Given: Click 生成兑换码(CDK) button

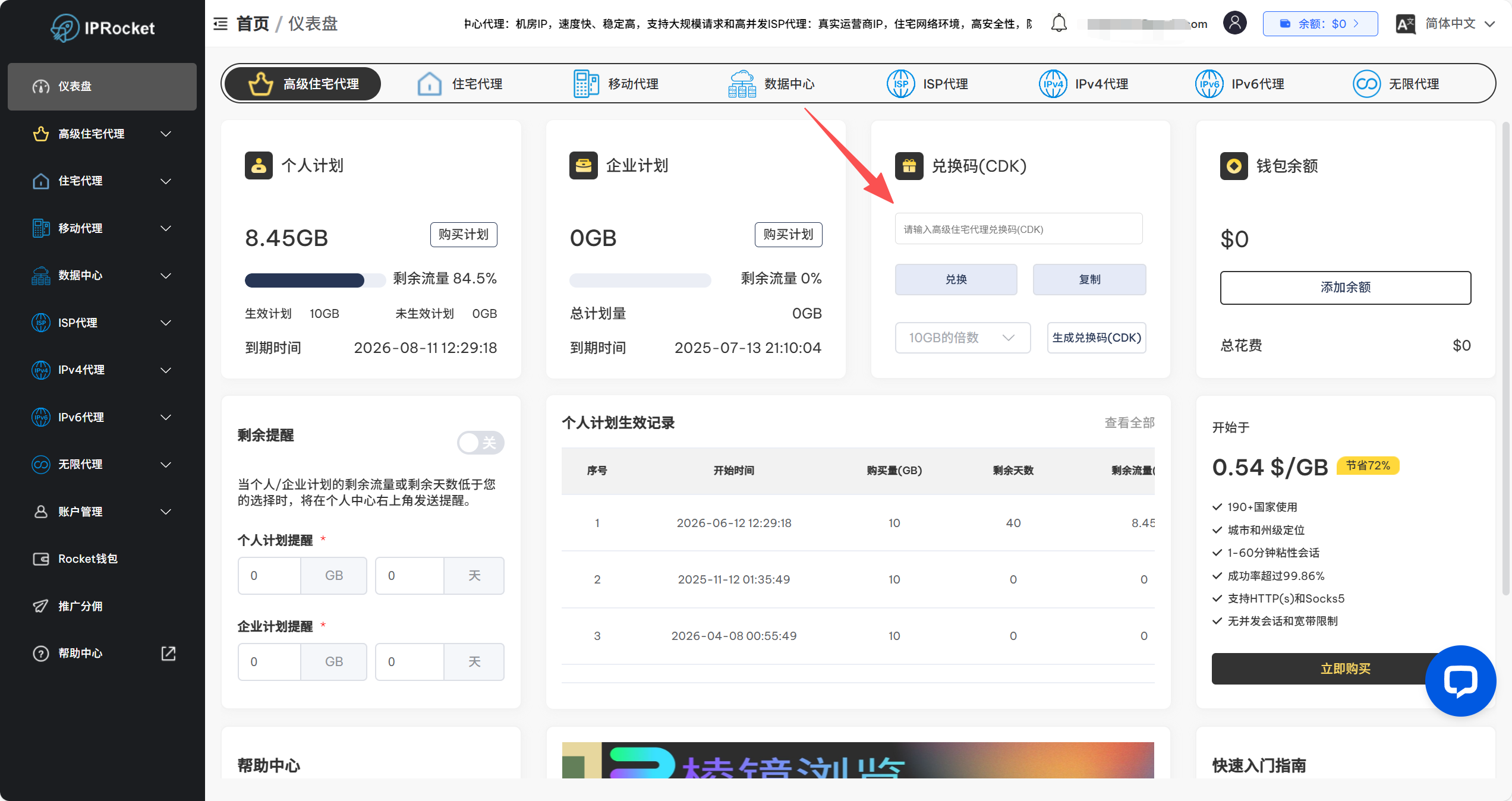Looking at the screenshot, I should [x=1097, y=338].
